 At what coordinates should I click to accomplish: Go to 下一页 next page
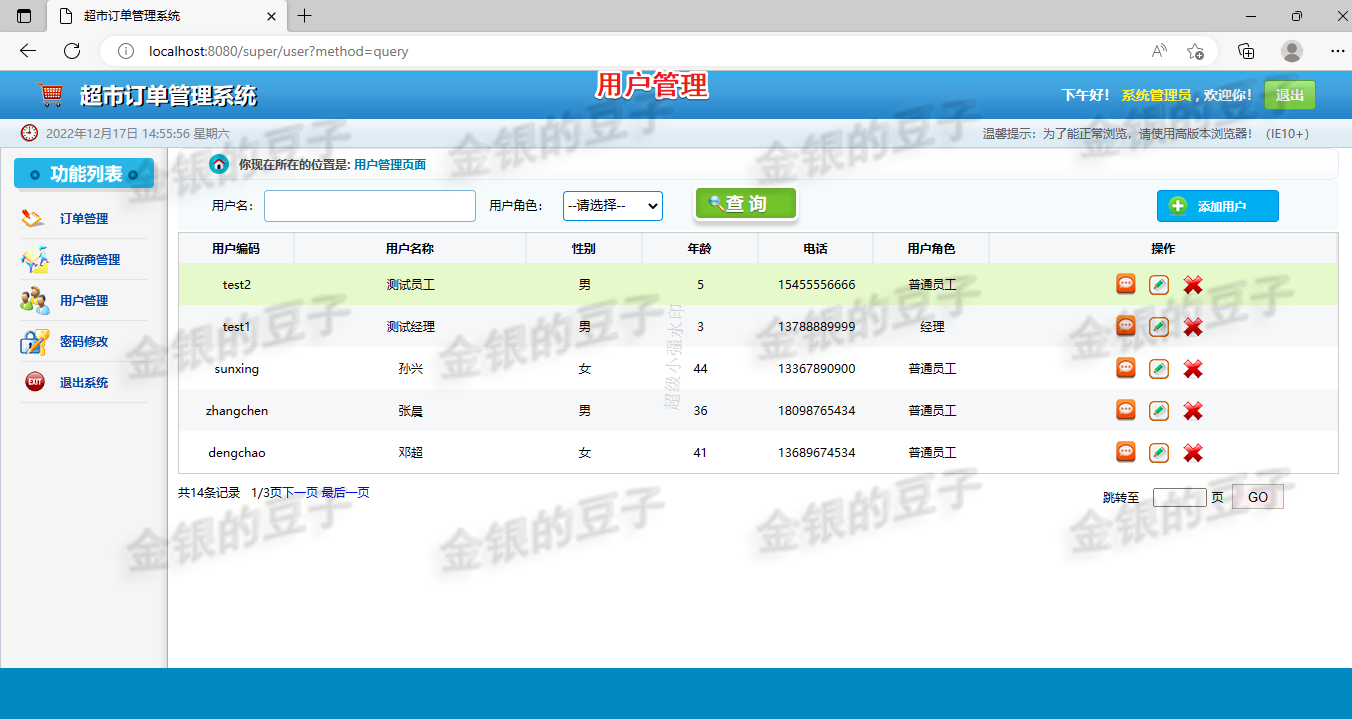coord(297,492)
